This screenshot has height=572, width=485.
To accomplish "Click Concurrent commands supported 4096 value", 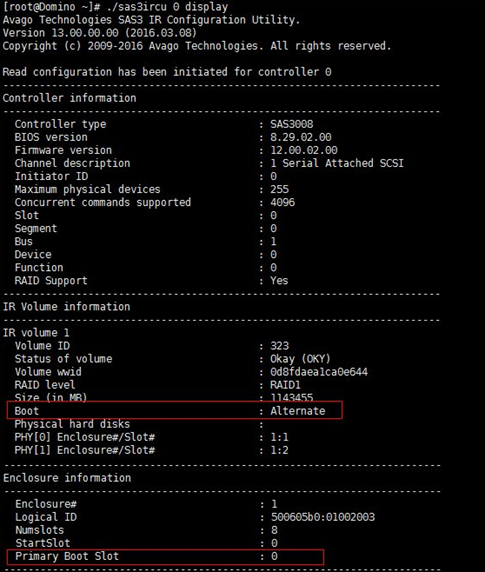I will click(283, 202).
